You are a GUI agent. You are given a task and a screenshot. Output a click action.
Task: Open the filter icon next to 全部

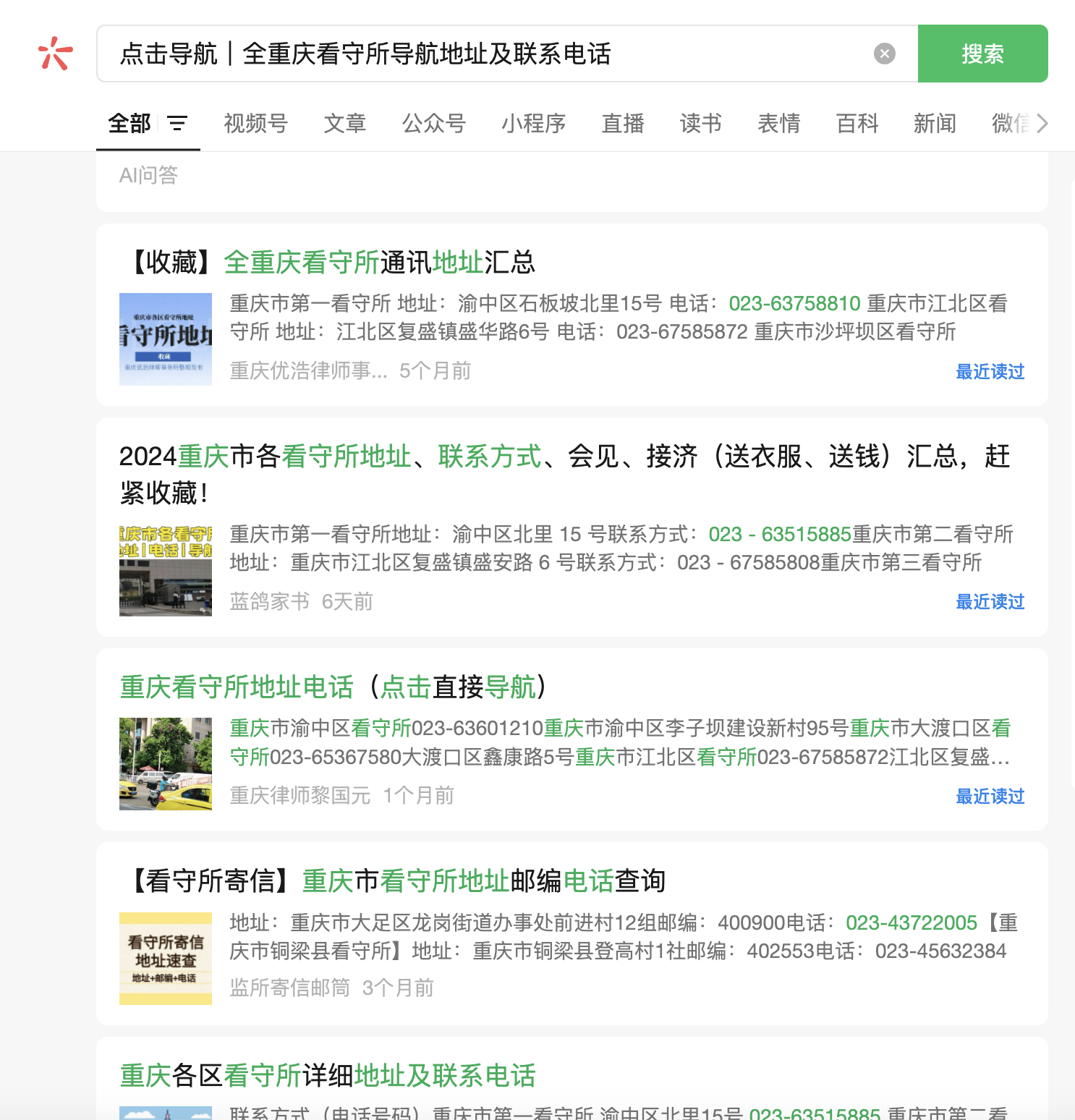(x=177, y=123)
